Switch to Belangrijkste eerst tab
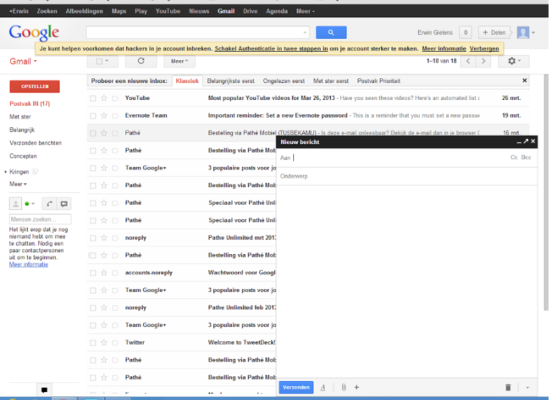Viewport: 550px width, 400px height. coord(230,81)
